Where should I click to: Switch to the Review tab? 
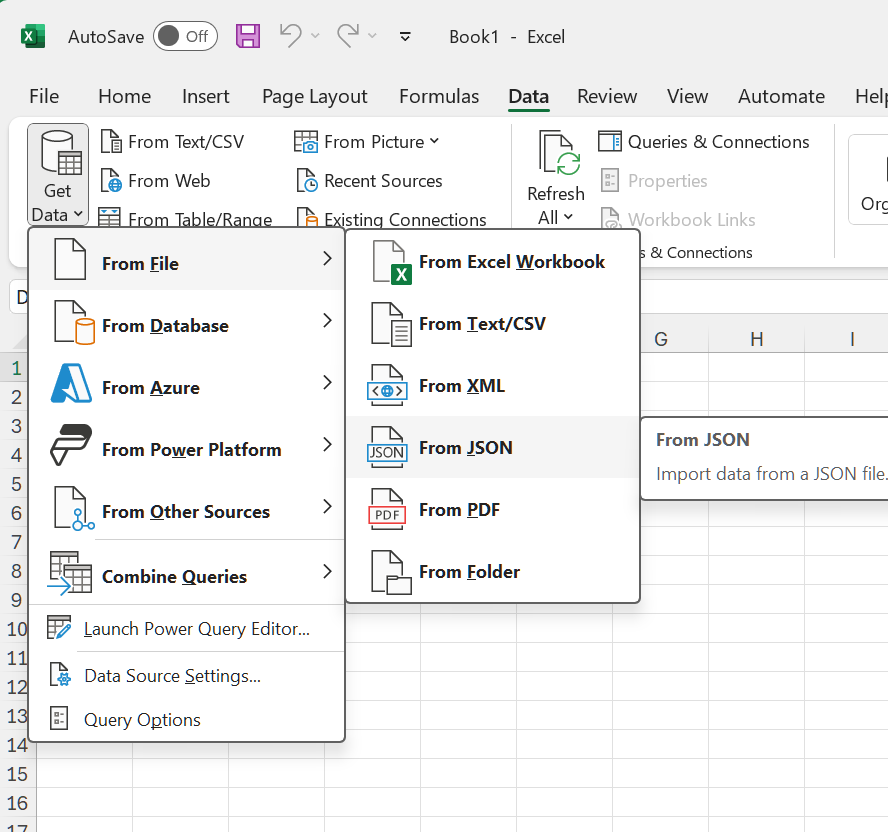pyautogui.click(x=607, y=96)
